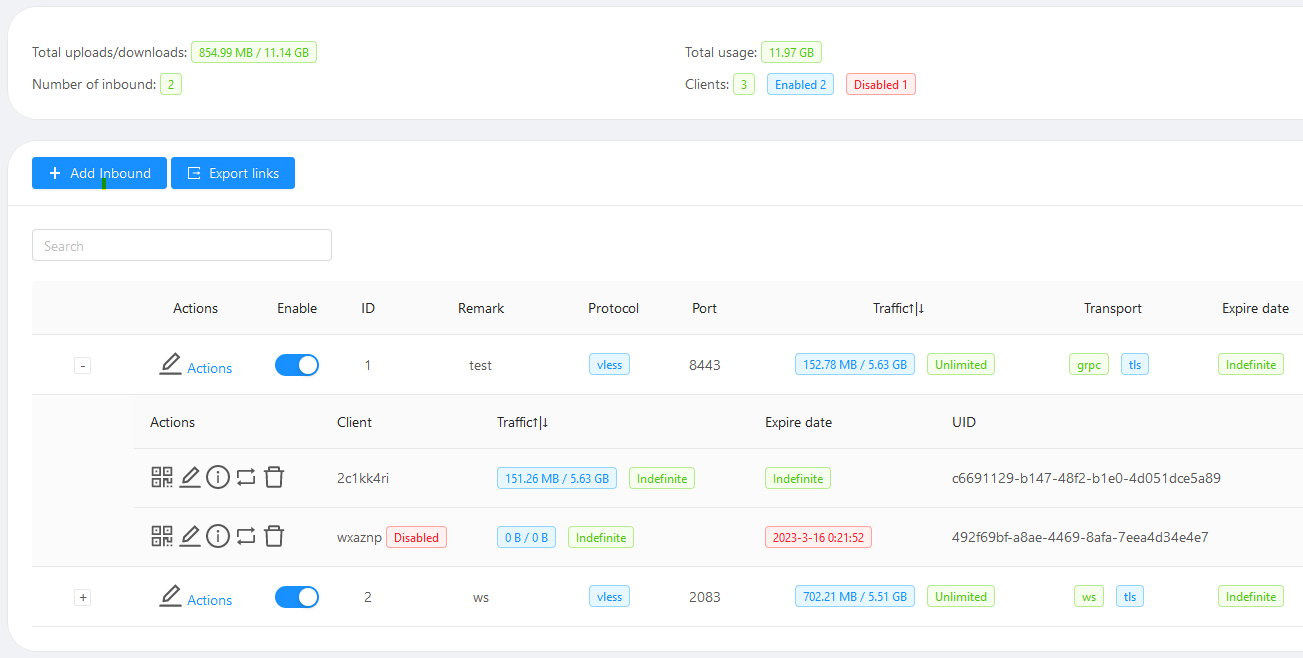Viewport: 1303px width, 658px height.
Task: Disable the test inbound switch
Action: point(297,365)
